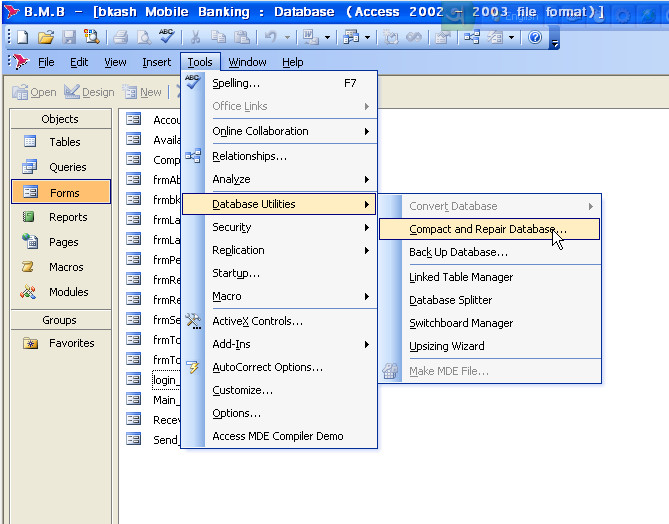This screenshot has height=524, width=669.
Task: Click the Spelling check toolbar icon
Action: (166, 37)
